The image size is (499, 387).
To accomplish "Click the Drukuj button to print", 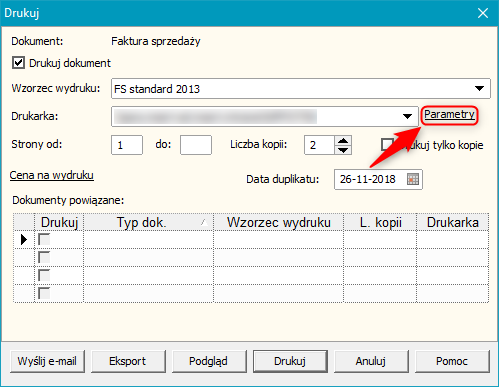I will click(x=290, y=361).
